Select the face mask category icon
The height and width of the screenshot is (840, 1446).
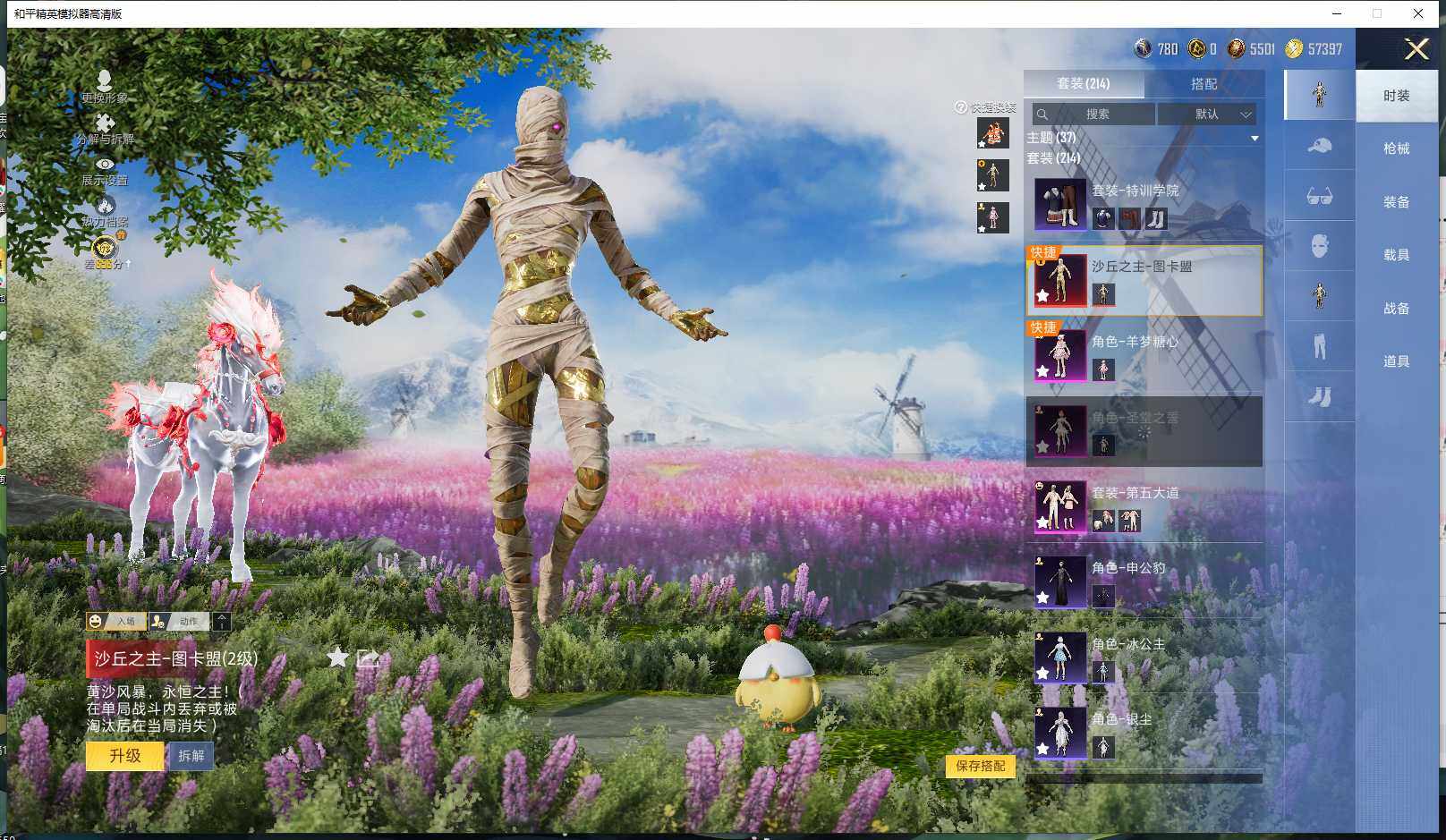[x=1319, y=245]
